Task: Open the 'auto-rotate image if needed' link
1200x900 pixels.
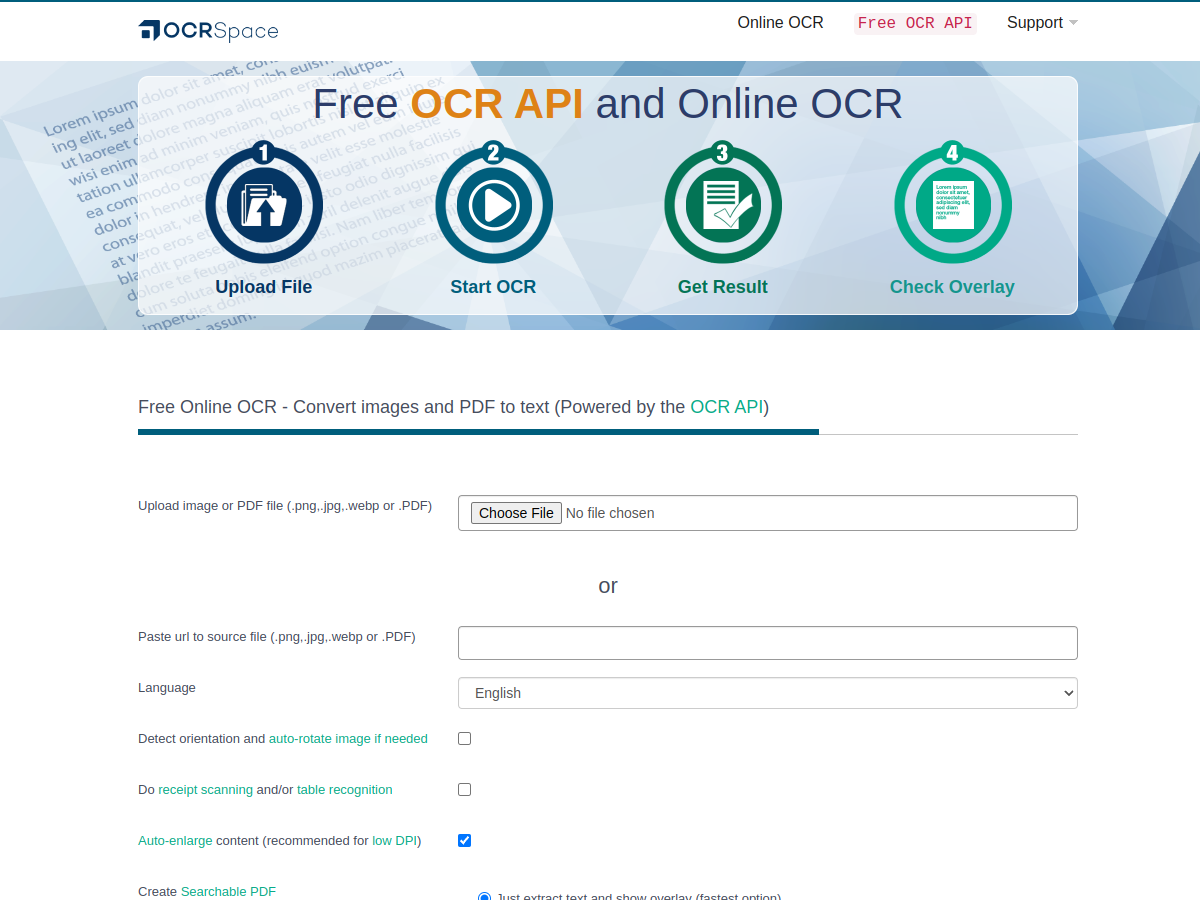Action: coord(348,739)
